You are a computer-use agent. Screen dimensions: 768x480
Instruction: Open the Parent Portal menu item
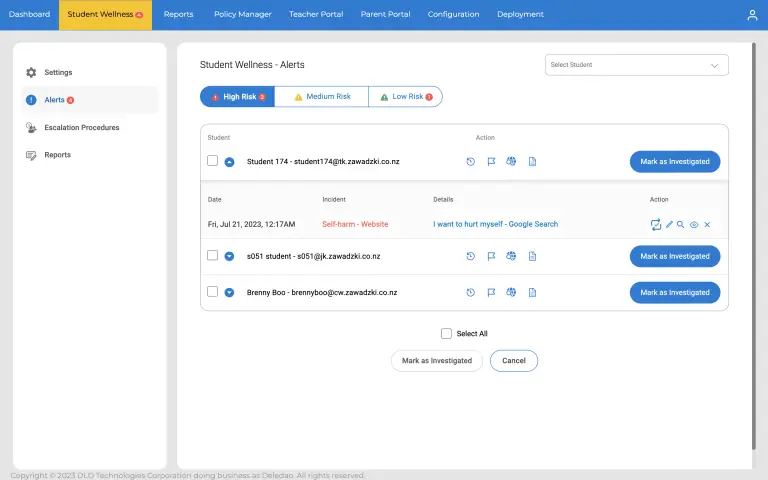(385, 15)
